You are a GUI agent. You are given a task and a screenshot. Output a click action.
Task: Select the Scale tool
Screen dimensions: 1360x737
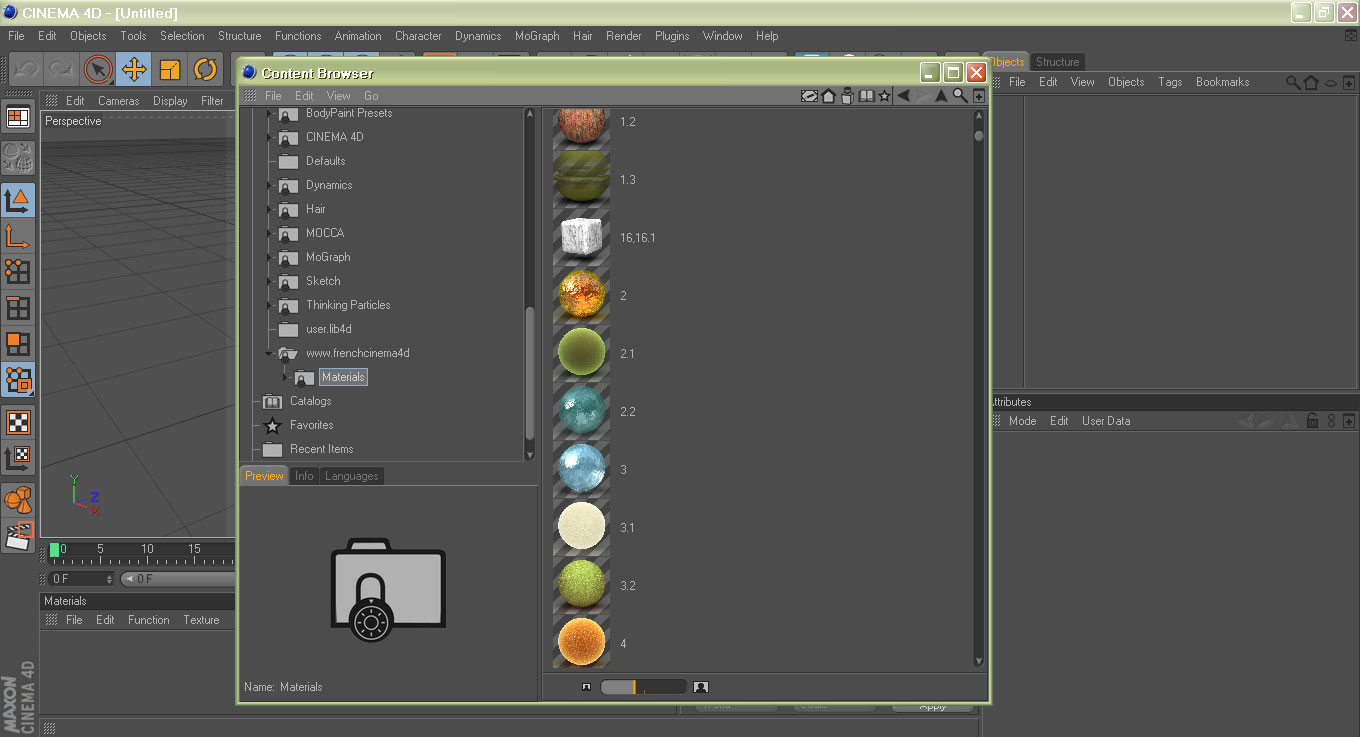[169, 69]
